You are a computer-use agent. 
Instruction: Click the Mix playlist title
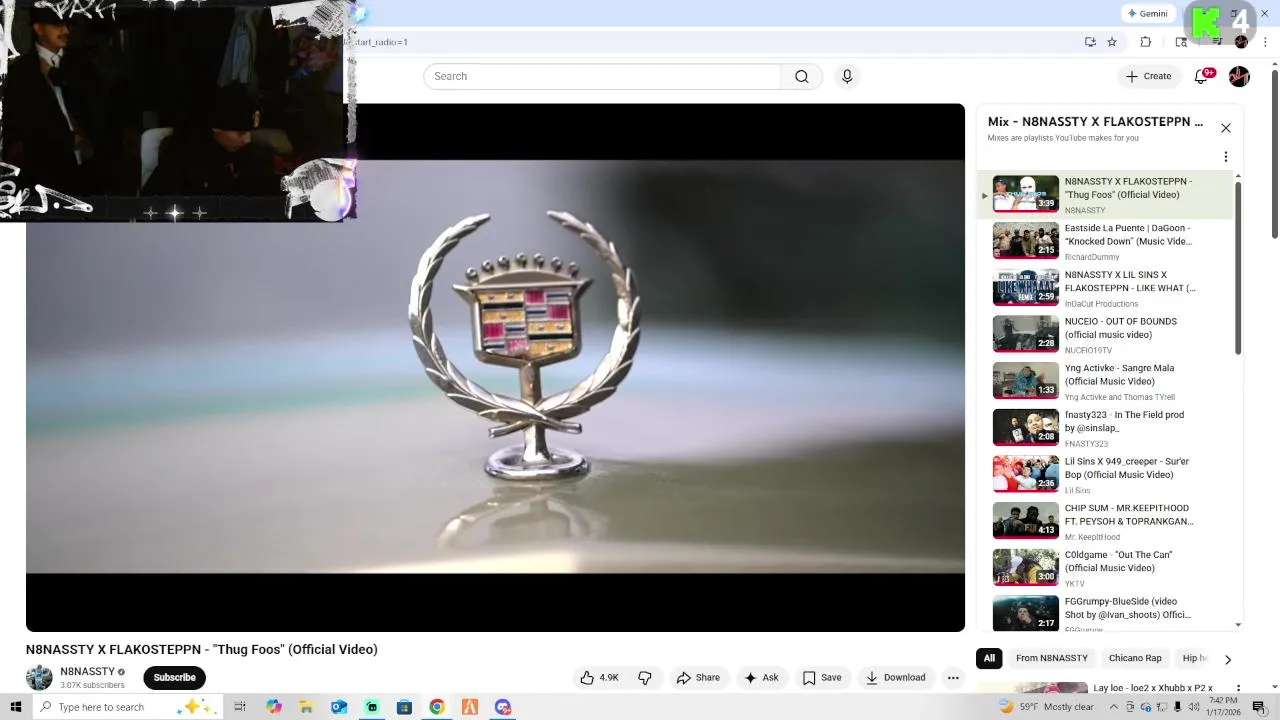1095,122
